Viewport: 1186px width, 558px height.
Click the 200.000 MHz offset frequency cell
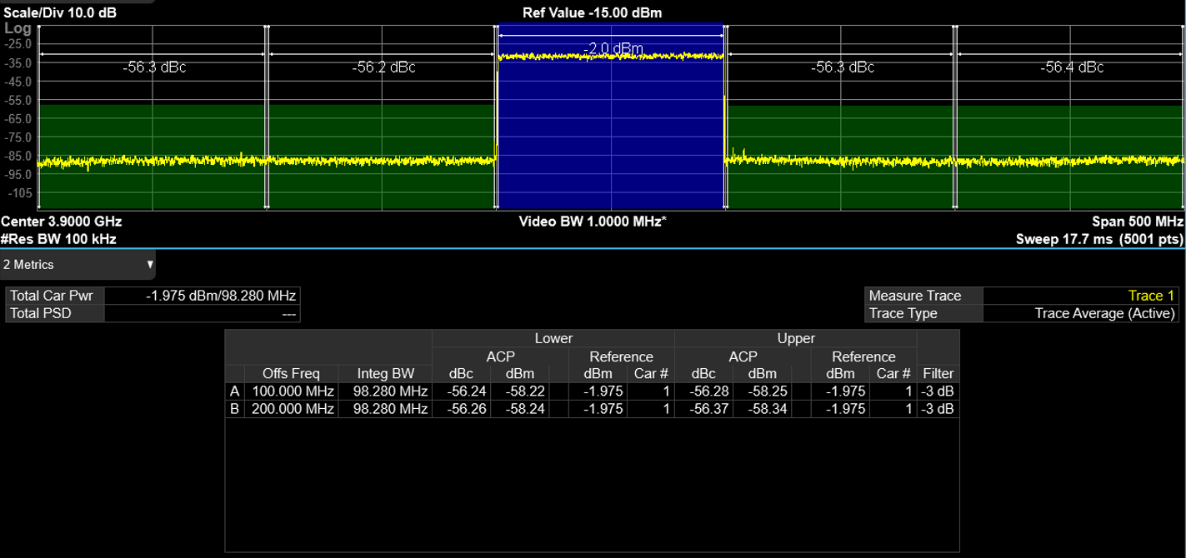[292, 409]
